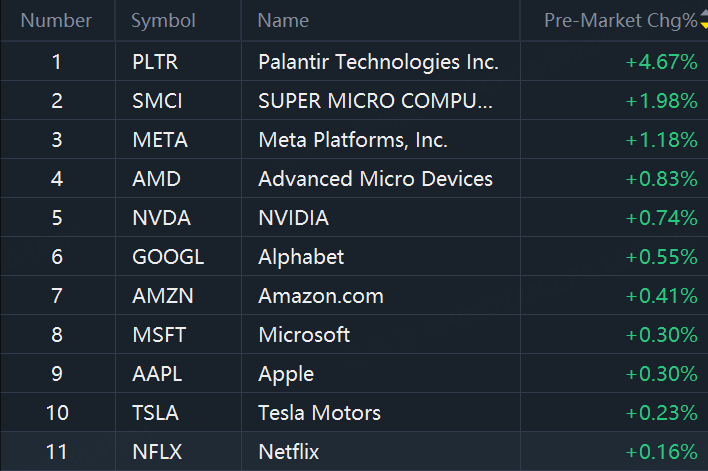The height and width of the screenshot is (471, 708).
Task: Sort by the Pre-Market Chg% column header
Action: tap(620, 20)
